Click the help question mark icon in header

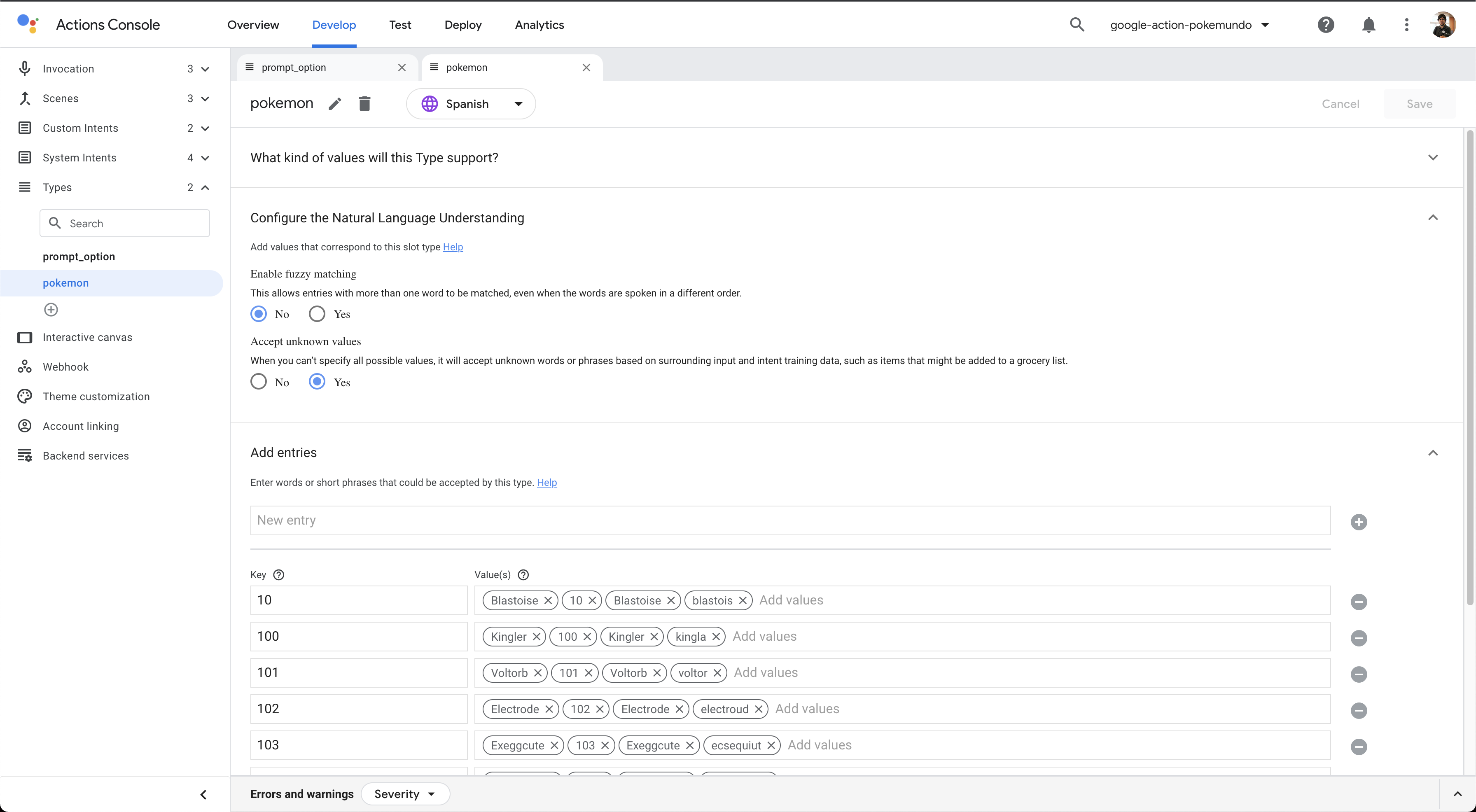(1325, 25)
